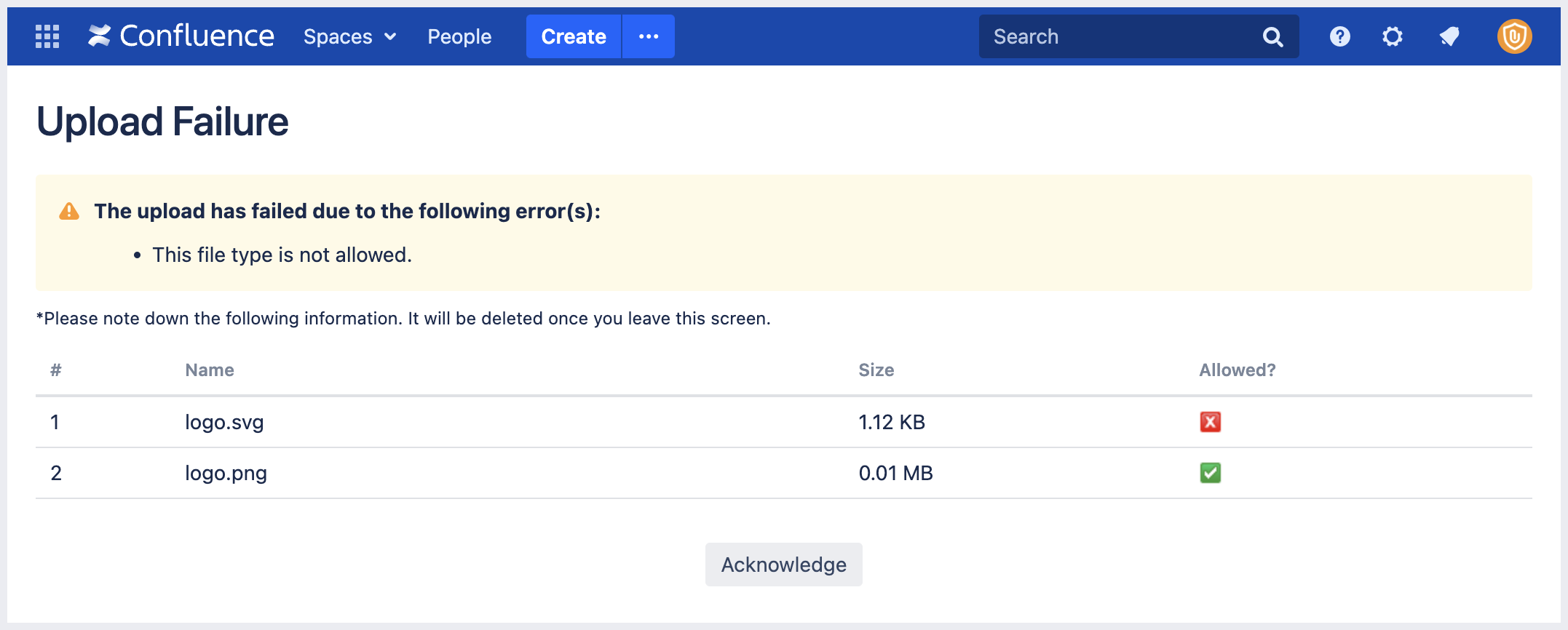This screenshot has width=1568, height=630.
Task: Click the search magnifier icon
Action: tap(1272, 36)
